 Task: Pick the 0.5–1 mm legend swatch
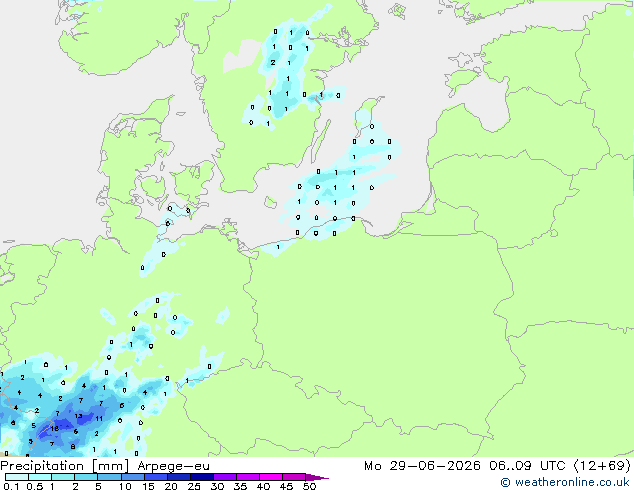click(40, 477)
